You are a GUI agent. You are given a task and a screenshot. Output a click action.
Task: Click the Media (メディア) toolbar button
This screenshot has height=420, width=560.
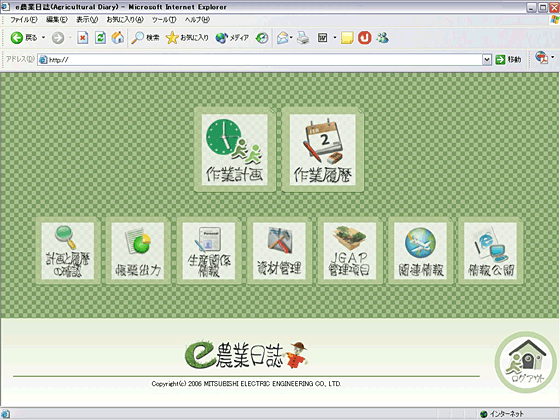click(232, 38)
